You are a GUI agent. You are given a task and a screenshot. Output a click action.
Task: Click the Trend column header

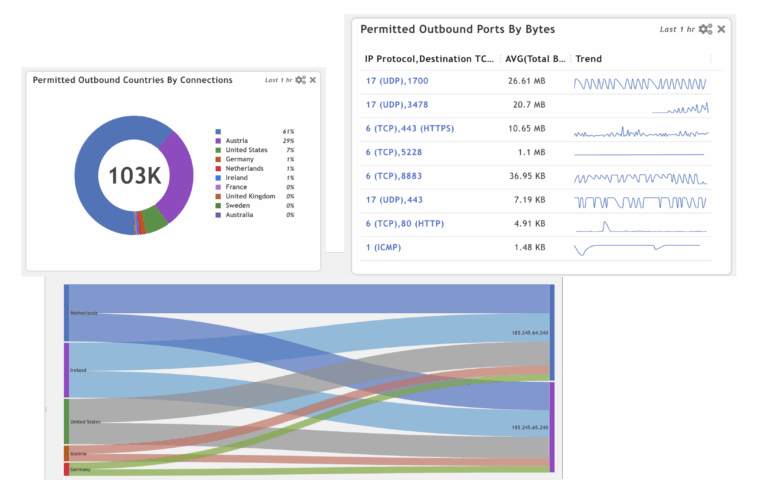click(589, 59)
